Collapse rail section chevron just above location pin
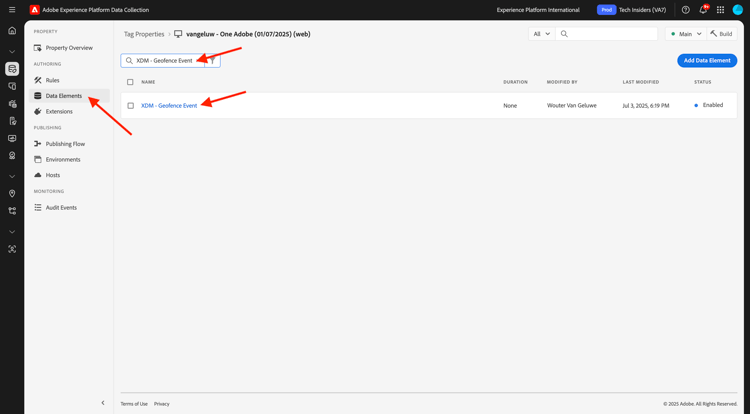The height and width of the screenshot is (414, 750). pos(12,176)
